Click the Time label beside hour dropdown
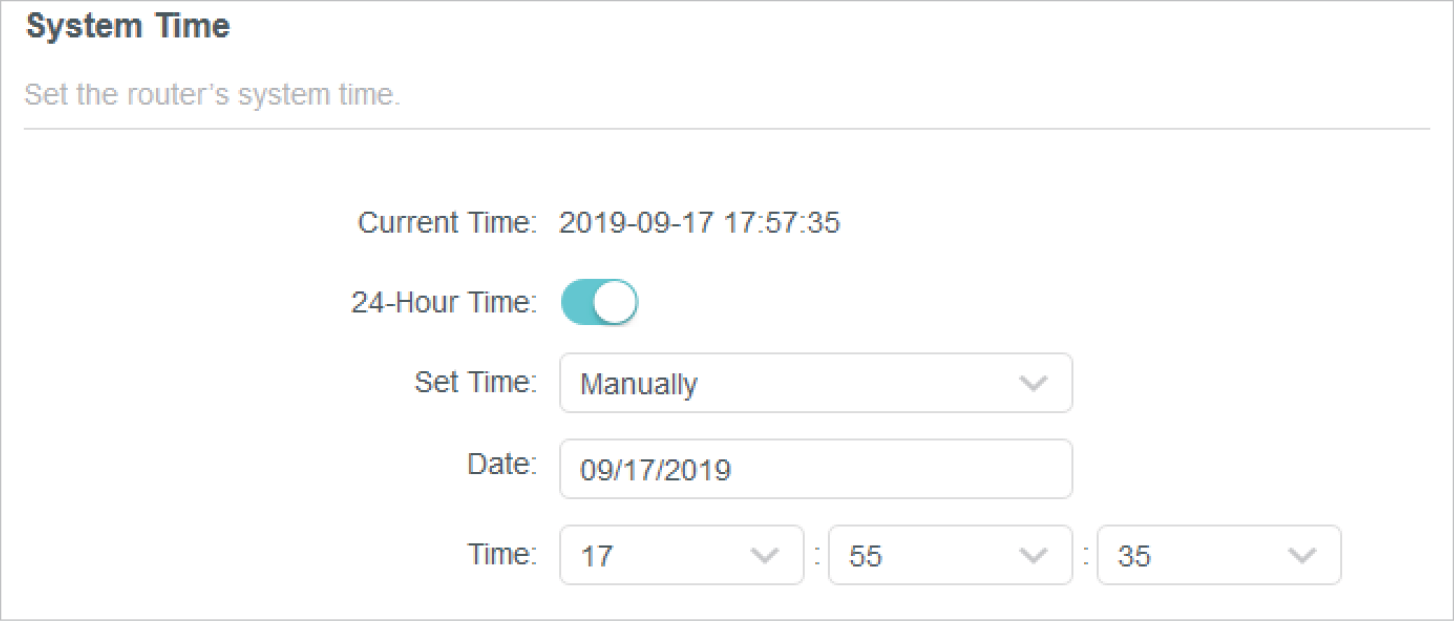Screen dimensions: 1454x621 [x=502, y=553]
